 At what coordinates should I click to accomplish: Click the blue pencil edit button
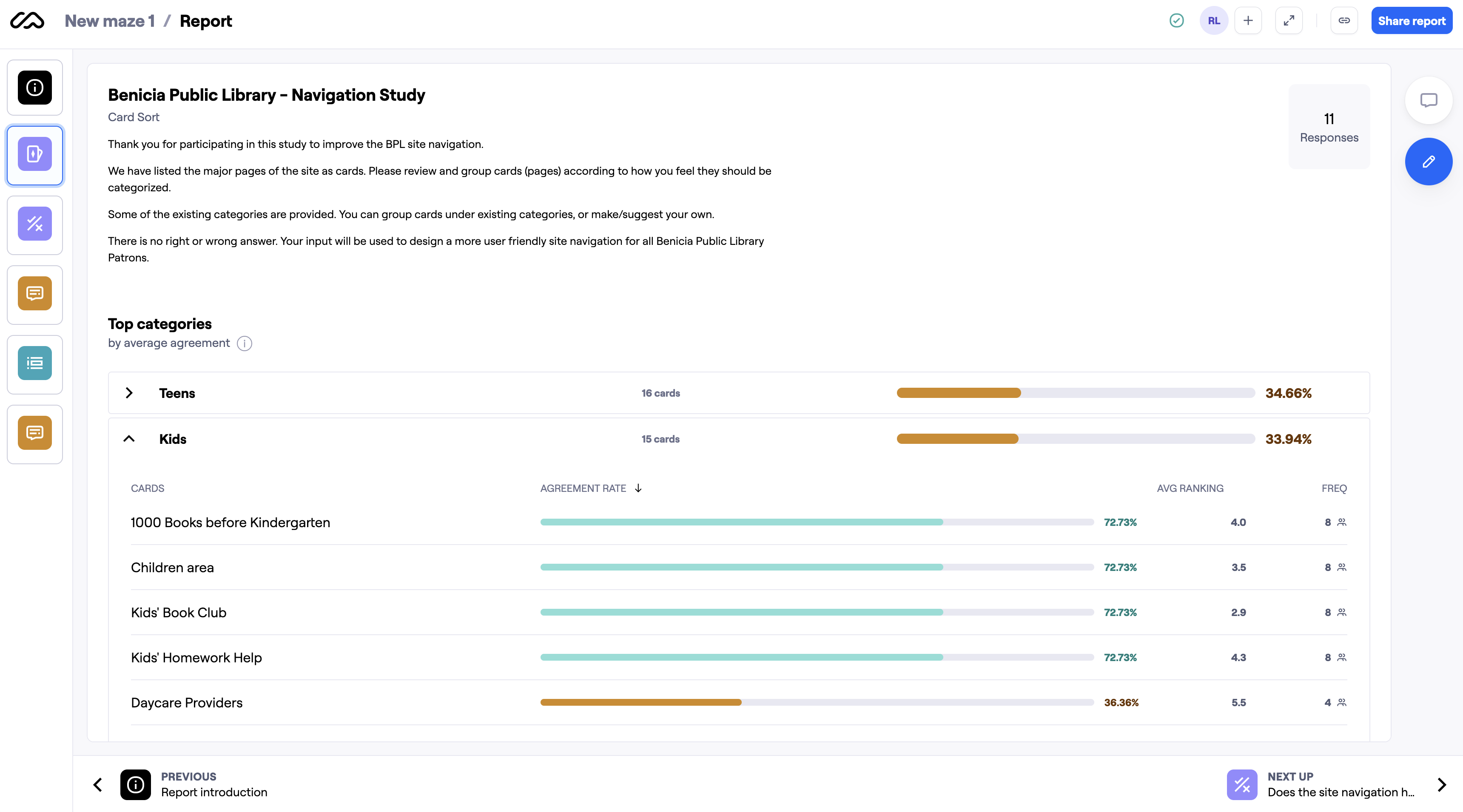click(x=1429, y=162)
